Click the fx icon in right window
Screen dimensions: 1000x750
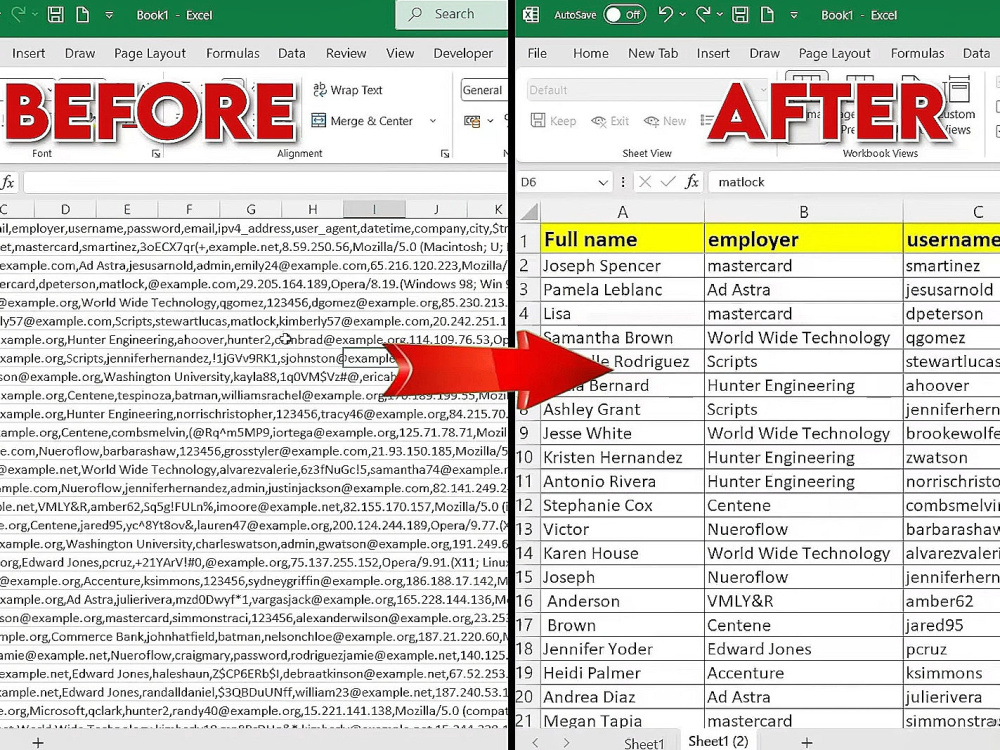(x=692, y=182)
